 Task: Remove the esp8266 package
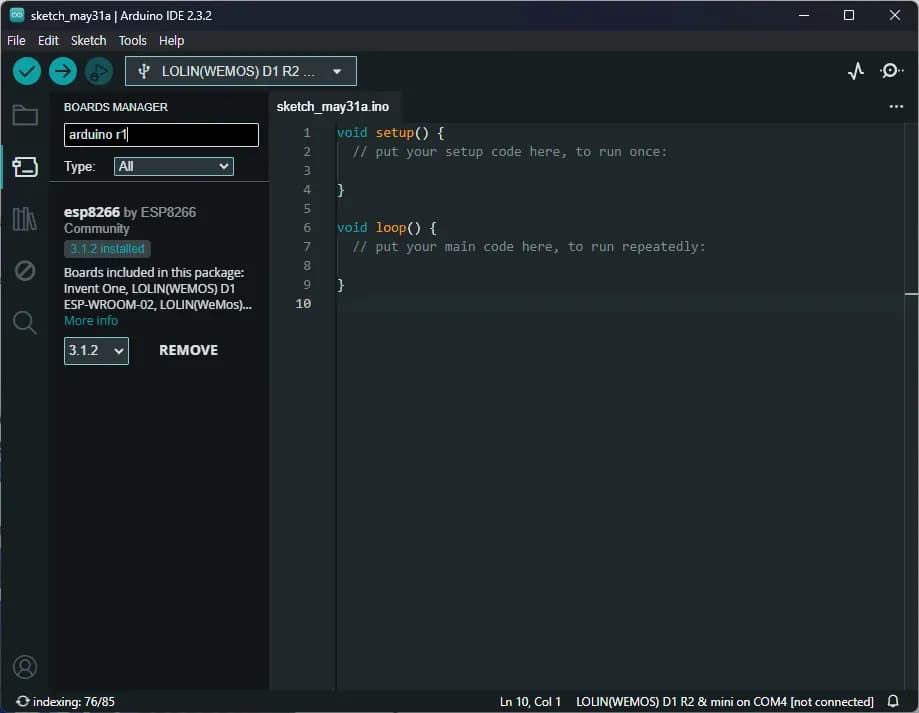188,350
